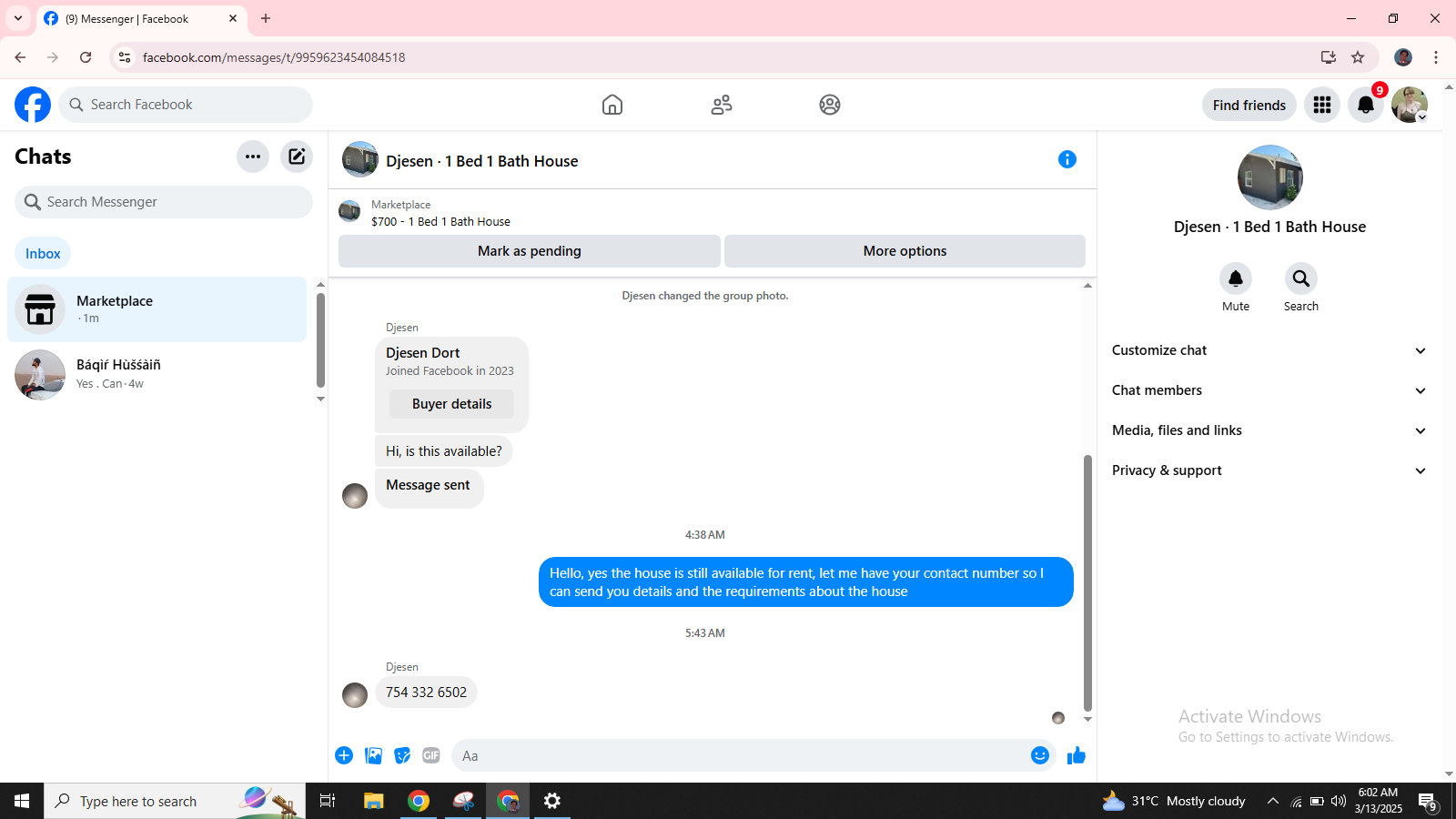This screenshot has width=1456, height=819.
Task: Click More options button
Action: click(905, 251)
